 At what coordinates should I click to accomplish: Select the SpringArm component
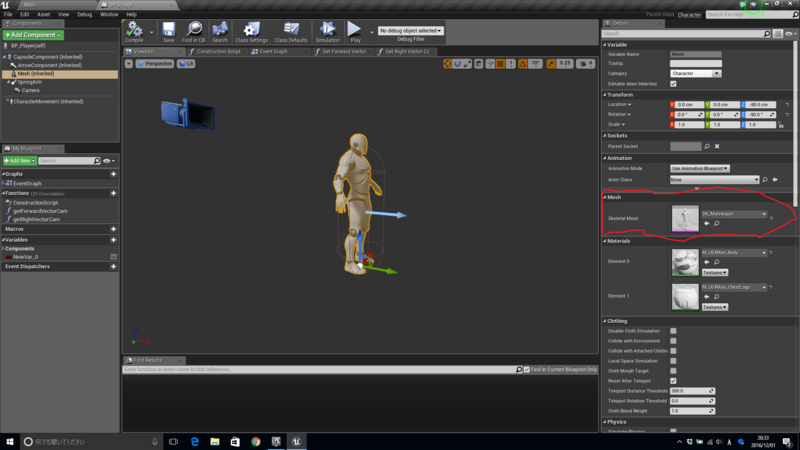30,82
